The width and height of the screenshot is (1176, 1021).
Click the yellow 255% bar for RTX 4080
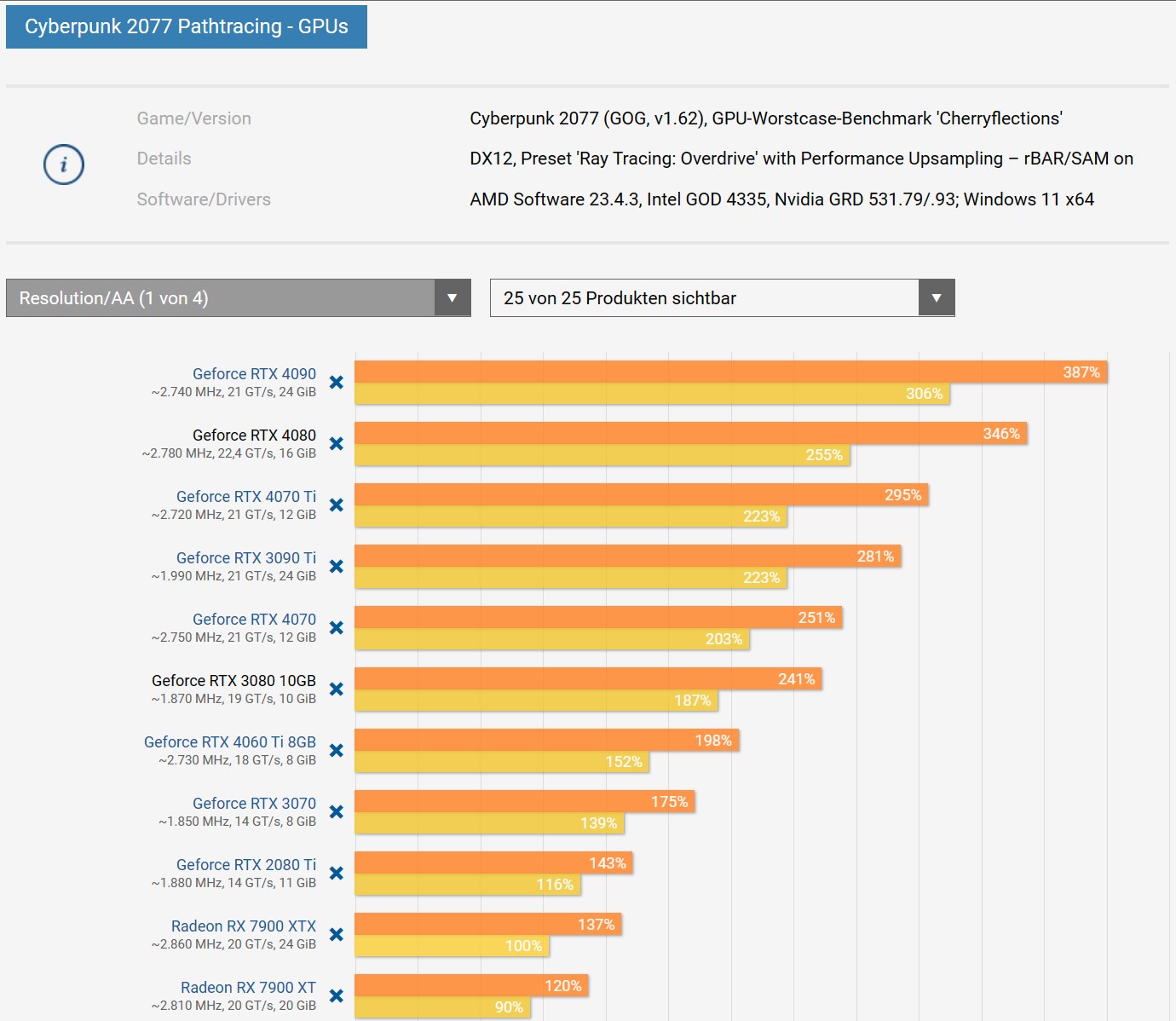click(602, 455)
